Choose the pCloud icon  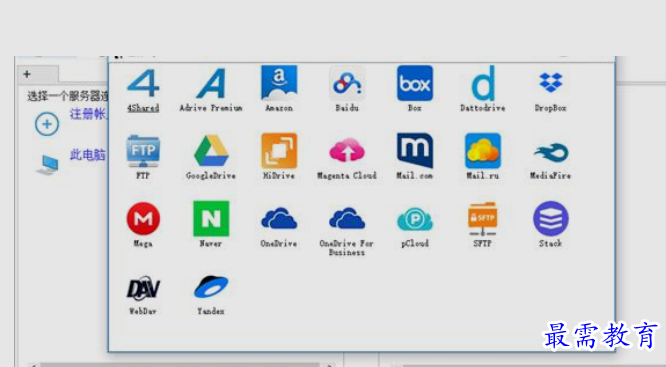click(415, 219)
